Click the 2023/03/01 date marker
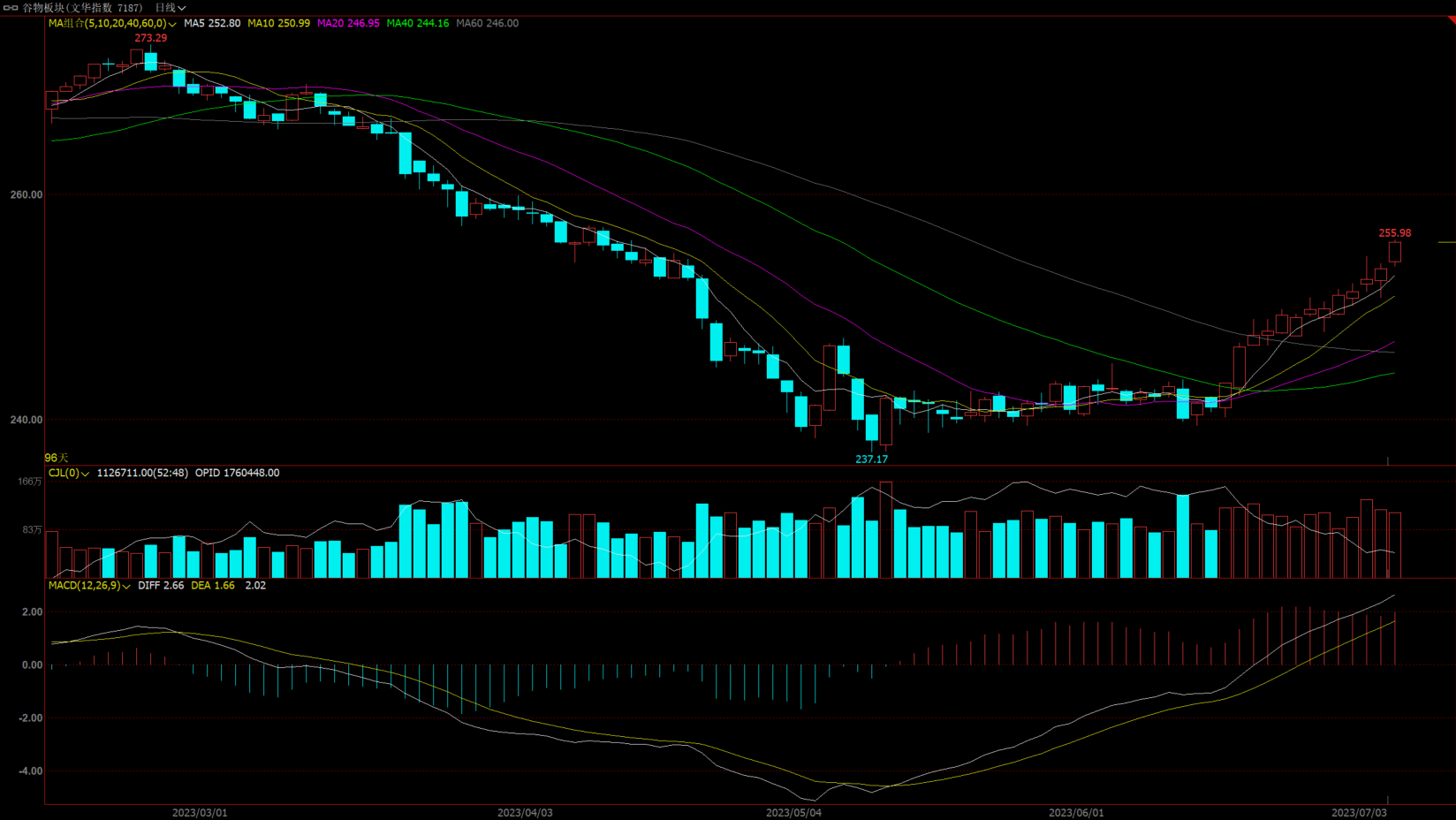Viewport: 1456px width, 820px height. coord(200,813)
